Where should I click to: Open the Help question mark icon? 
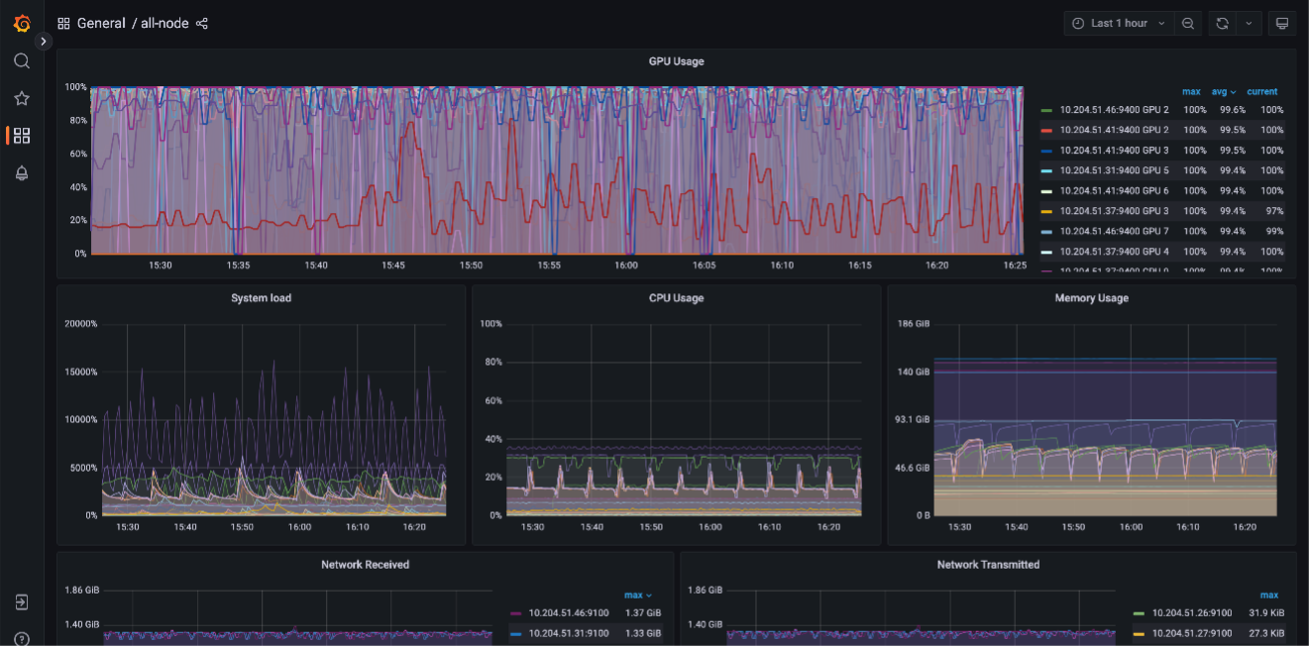point(21,639)
